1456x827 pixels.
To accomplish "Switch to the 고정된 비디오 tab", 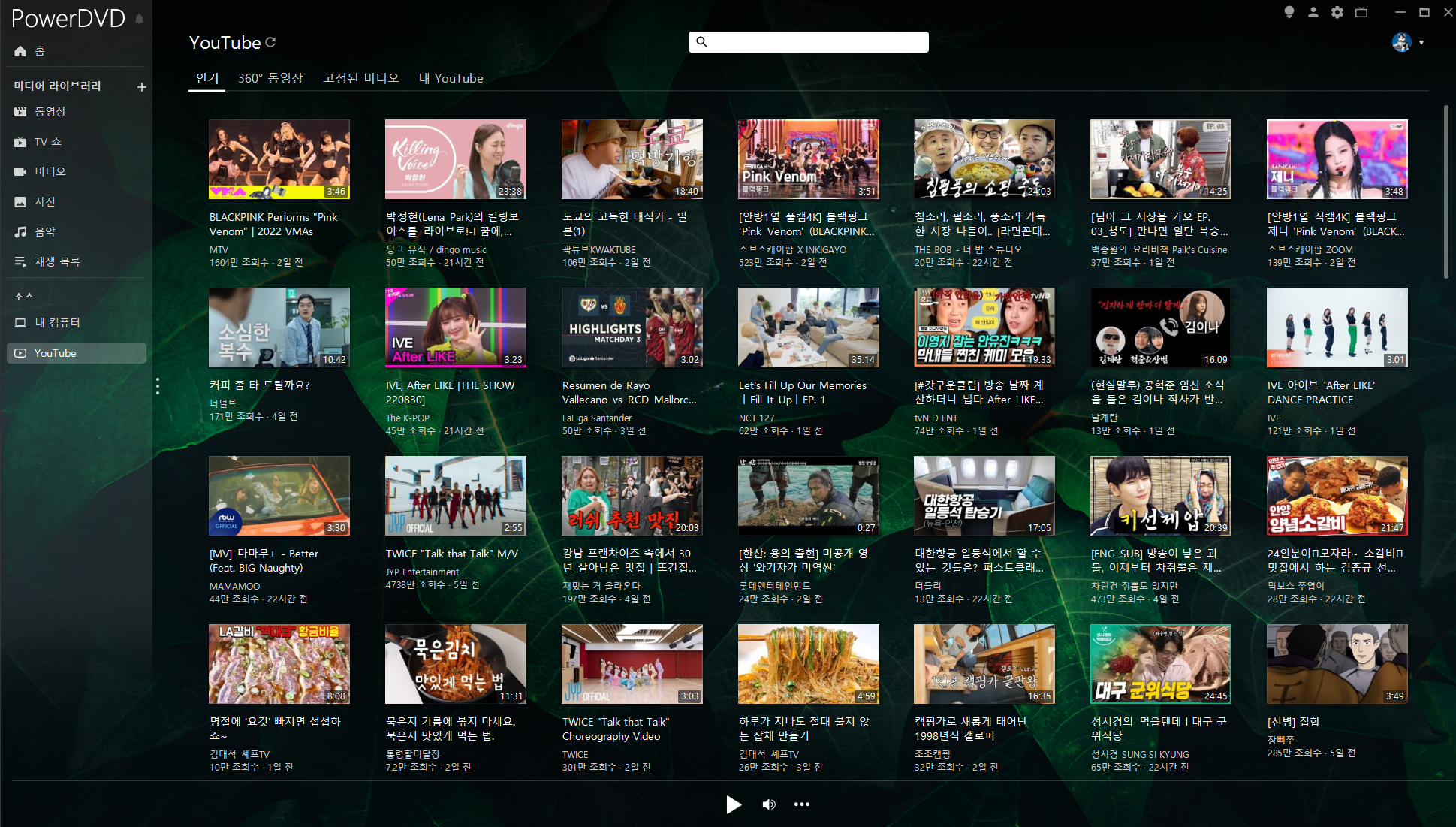I will (x=361, y=78).
